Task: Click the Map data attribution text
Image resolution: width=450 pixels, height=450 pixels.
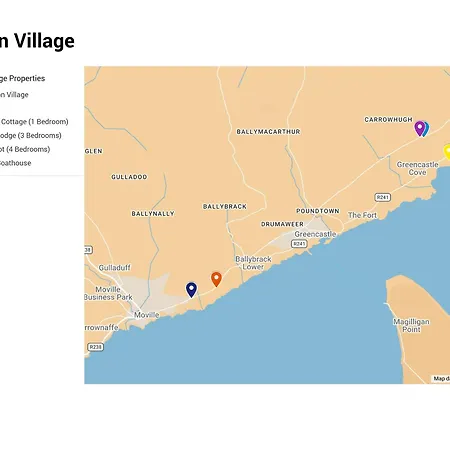Action: pyautogui.click(x=441, y=379)
